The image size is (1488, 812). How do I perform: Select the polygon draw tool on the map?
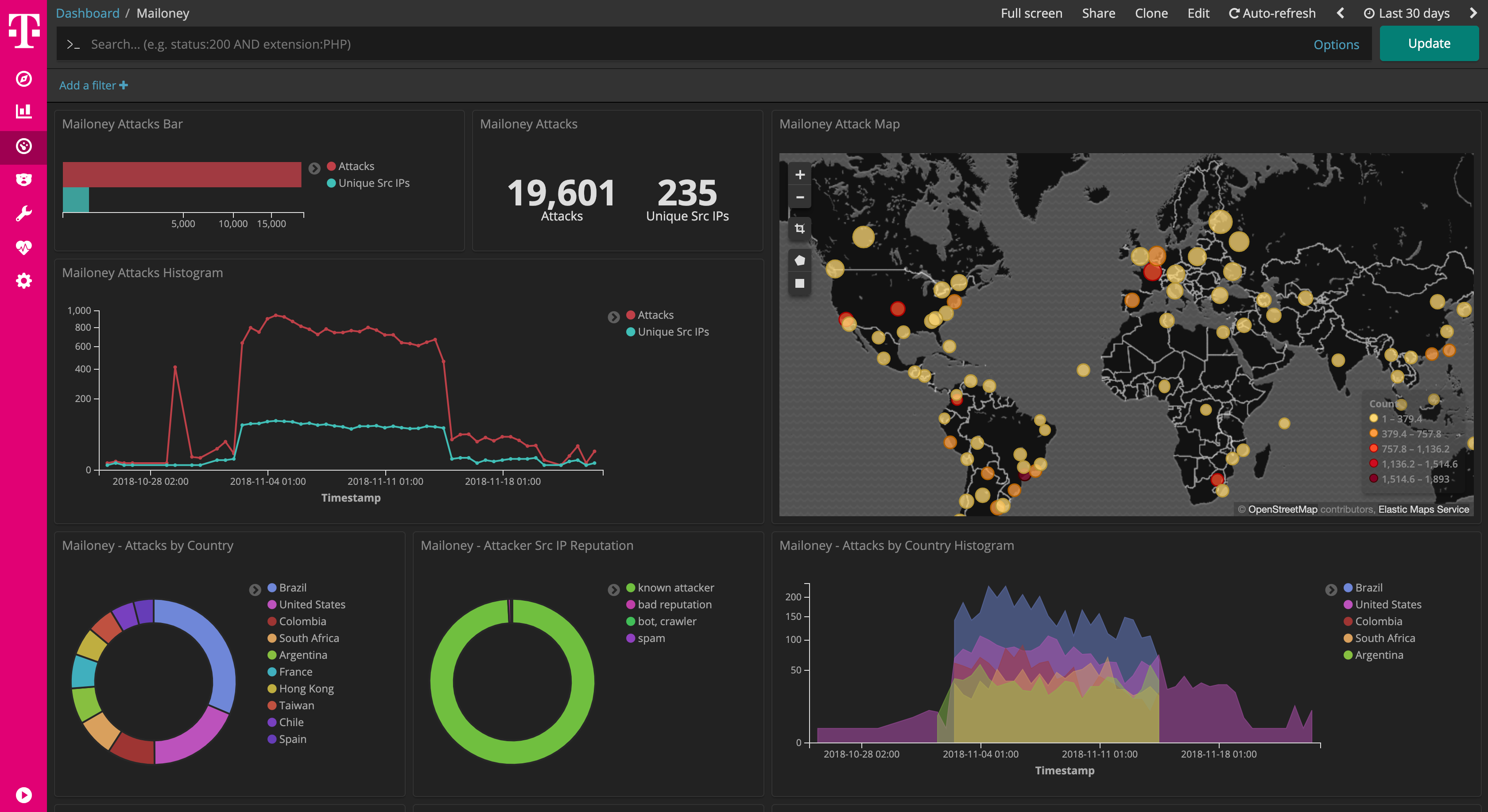799,260
